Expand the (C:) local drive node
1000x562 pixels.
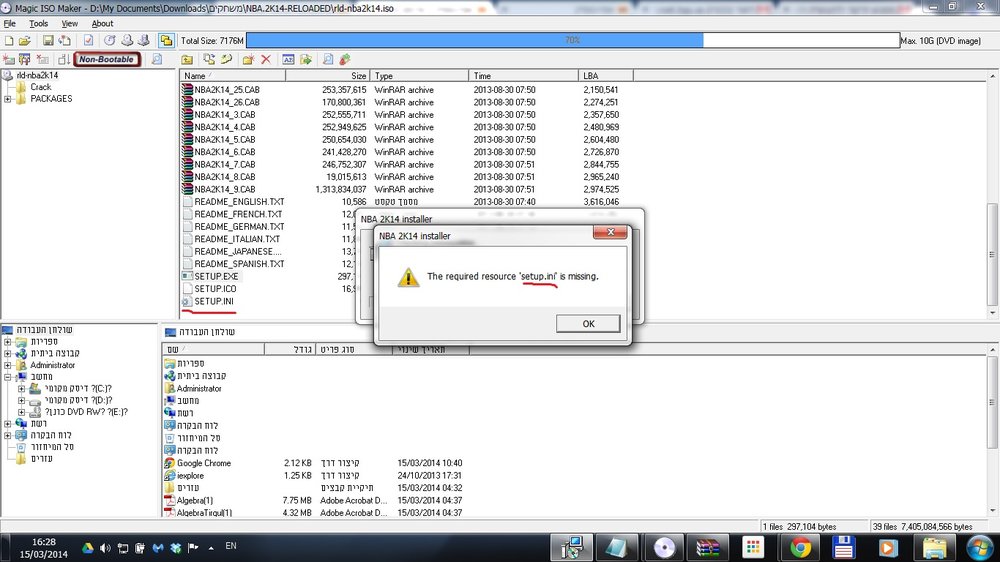click(x=22, y=388)
